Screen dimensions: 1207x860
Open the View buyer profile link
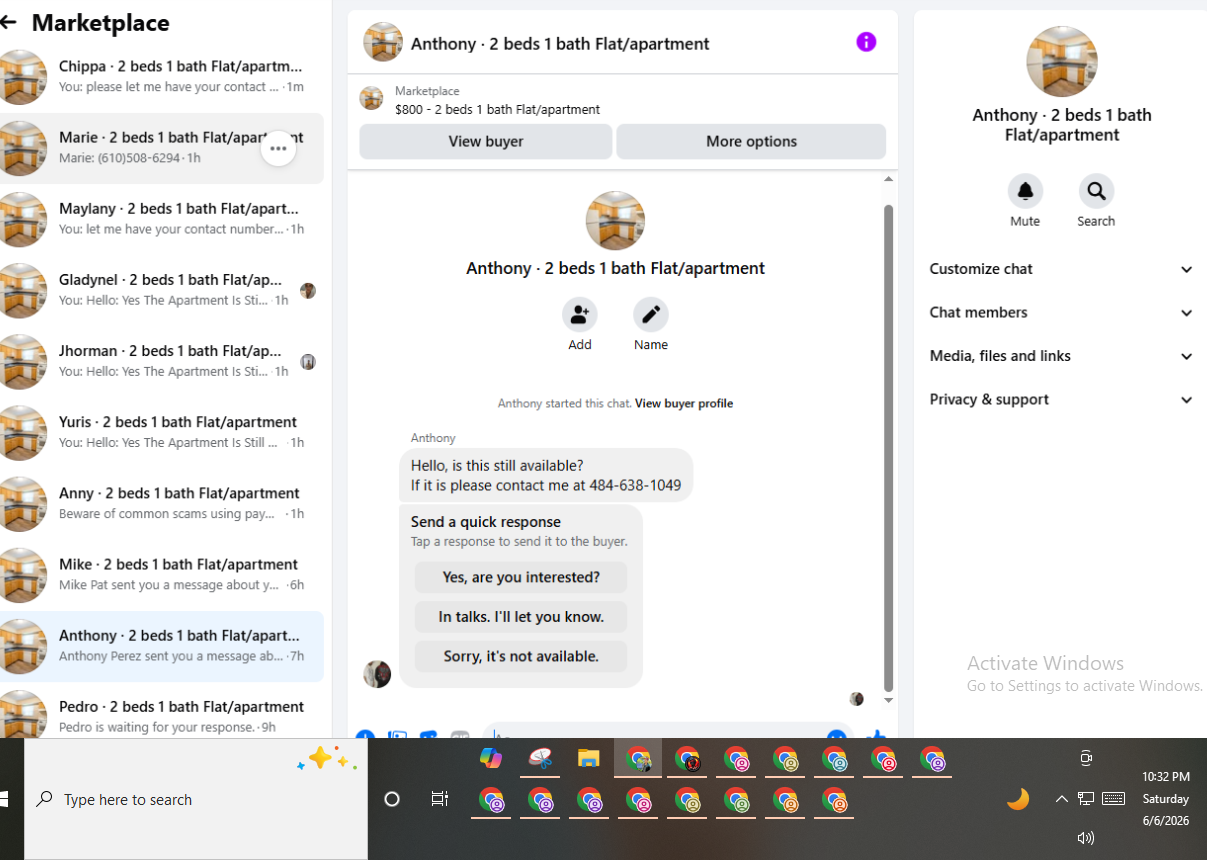pos(684,404)
